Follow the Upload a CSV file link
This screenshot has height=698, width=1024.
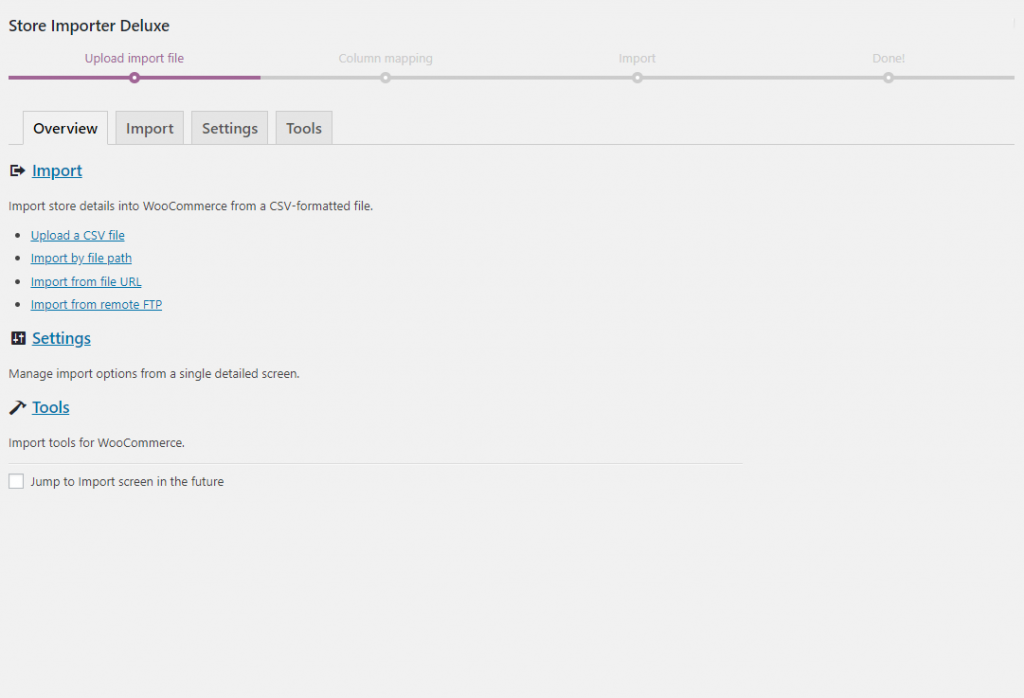click(x=78, y=235)
